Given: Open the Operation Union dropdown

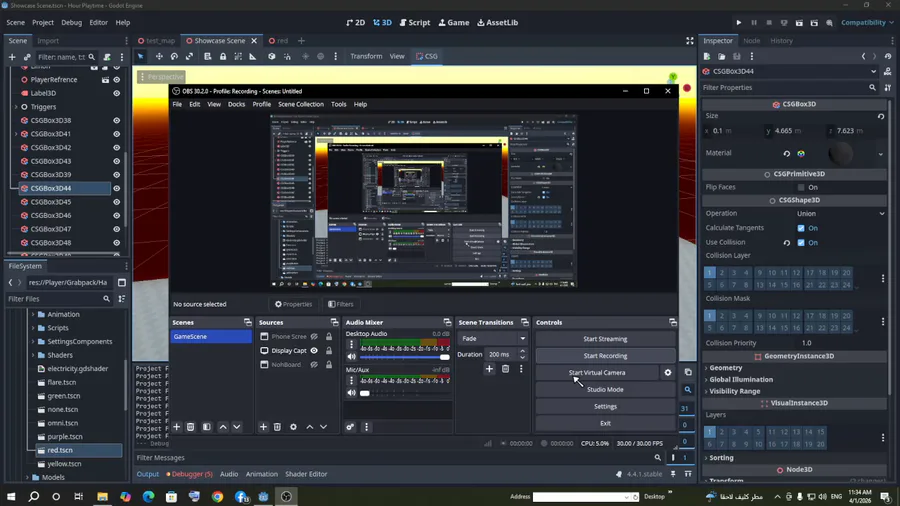Looking at the screenshot, I should (x=838, y=213).
